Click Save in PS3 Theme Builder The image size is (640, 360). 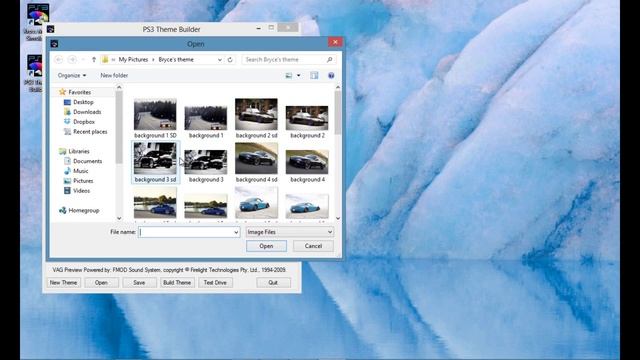pyautogui.click(x=139, y=283)
